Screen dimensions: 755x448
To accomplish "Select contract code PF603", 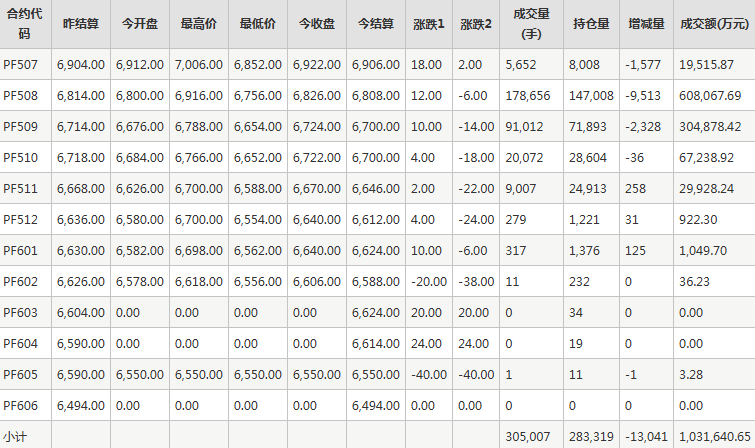I will click(x=20, y=313).
